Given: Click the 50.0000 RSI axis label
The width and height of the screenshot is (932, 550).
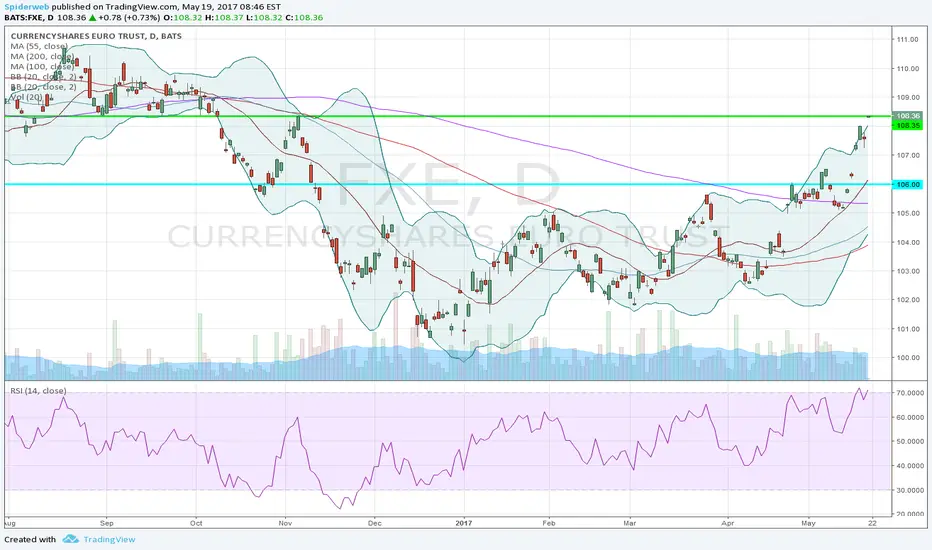Looking at the screenshot, I should click(910, 442).
